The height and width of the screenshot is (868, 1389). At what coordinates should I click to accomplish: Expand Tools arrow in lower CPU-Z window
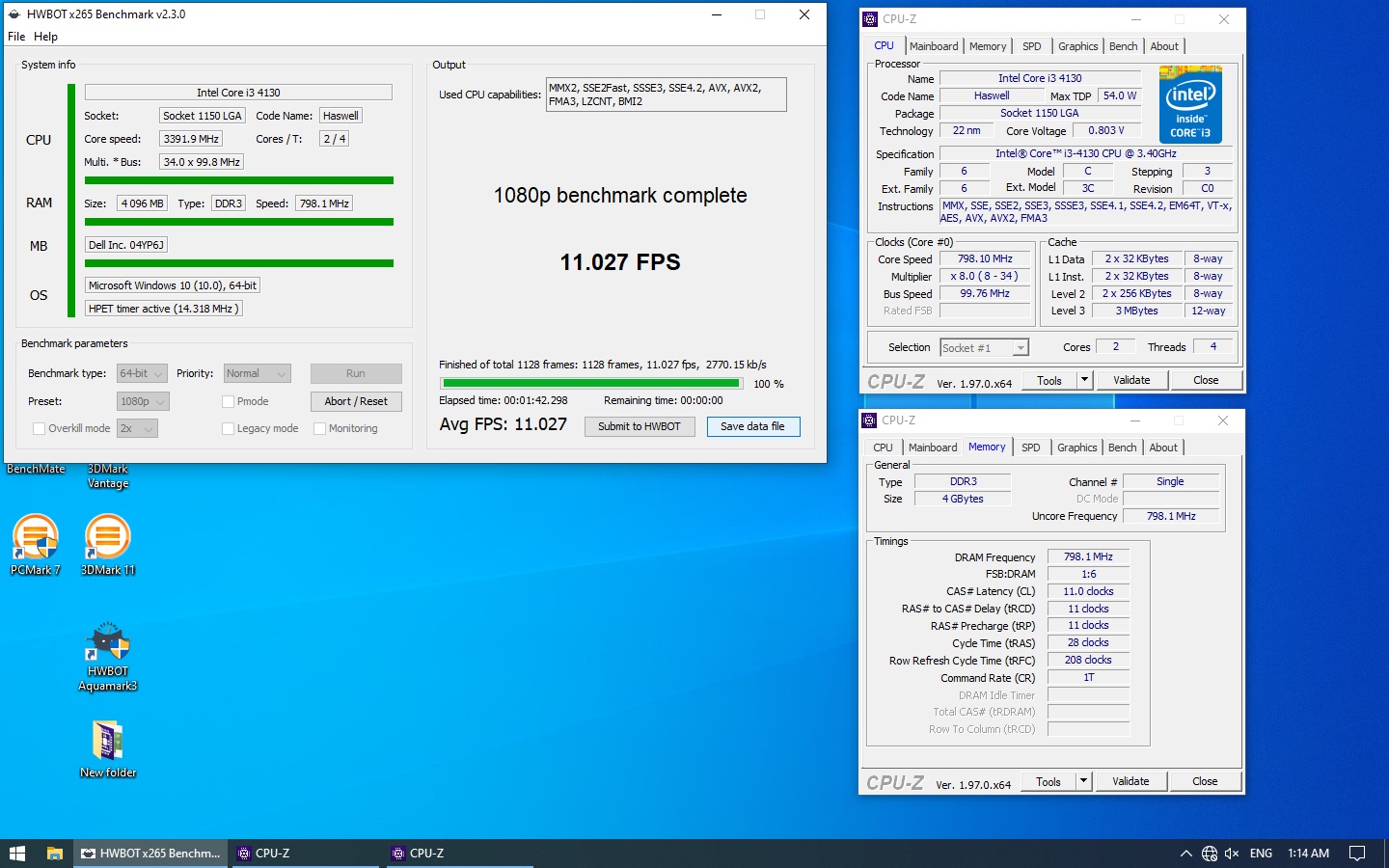click(1083, 781)
